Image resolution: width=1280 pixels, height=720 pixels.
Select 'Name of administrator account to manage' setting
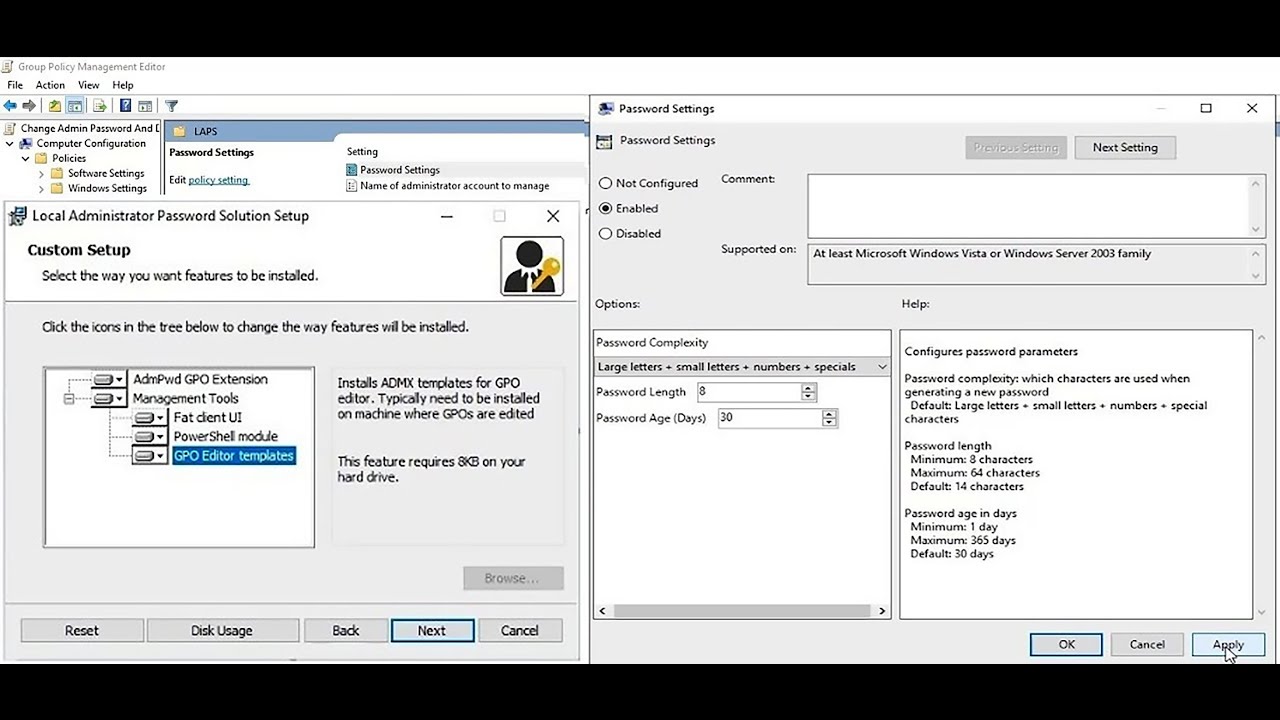(454, 185)
